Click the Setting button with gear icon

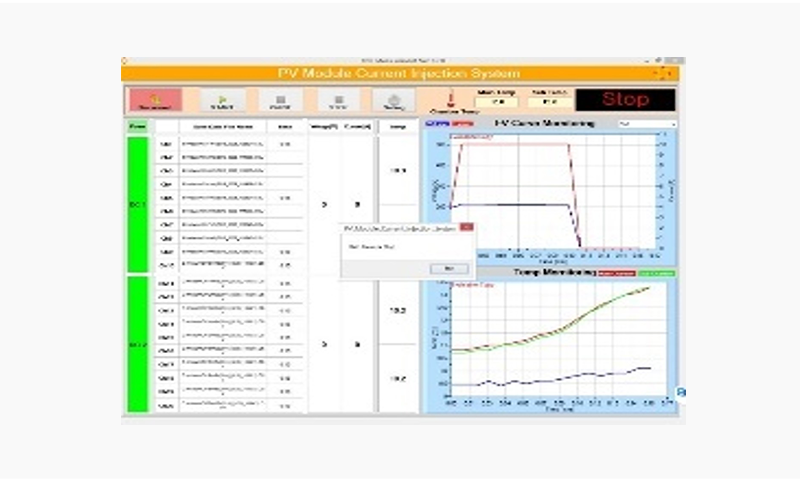point(394,100)
